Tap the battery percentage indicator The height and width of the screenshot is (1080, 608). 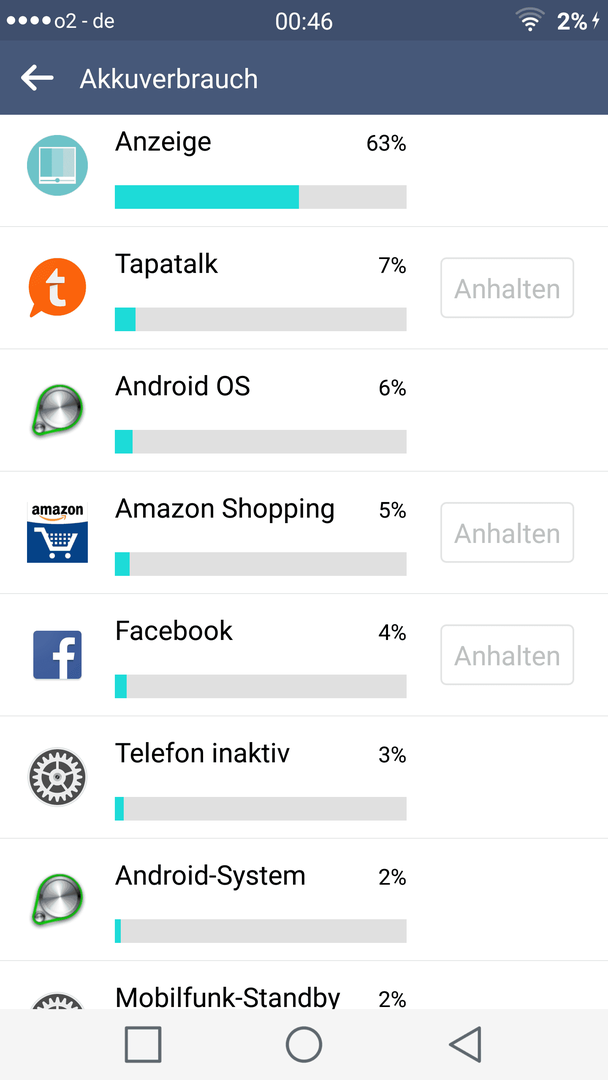572,21
